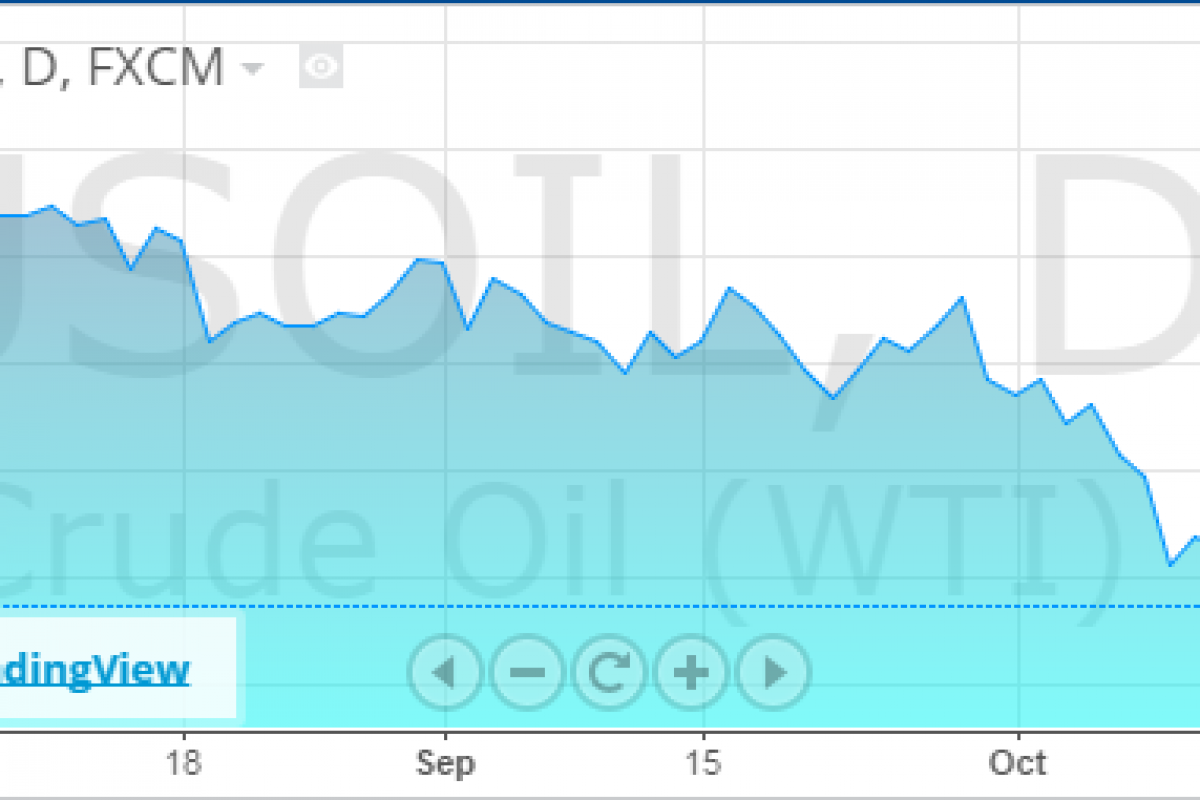Select the Sep label on the time axis
Screen dimensions: 1200x800
[x=445, y=765]
